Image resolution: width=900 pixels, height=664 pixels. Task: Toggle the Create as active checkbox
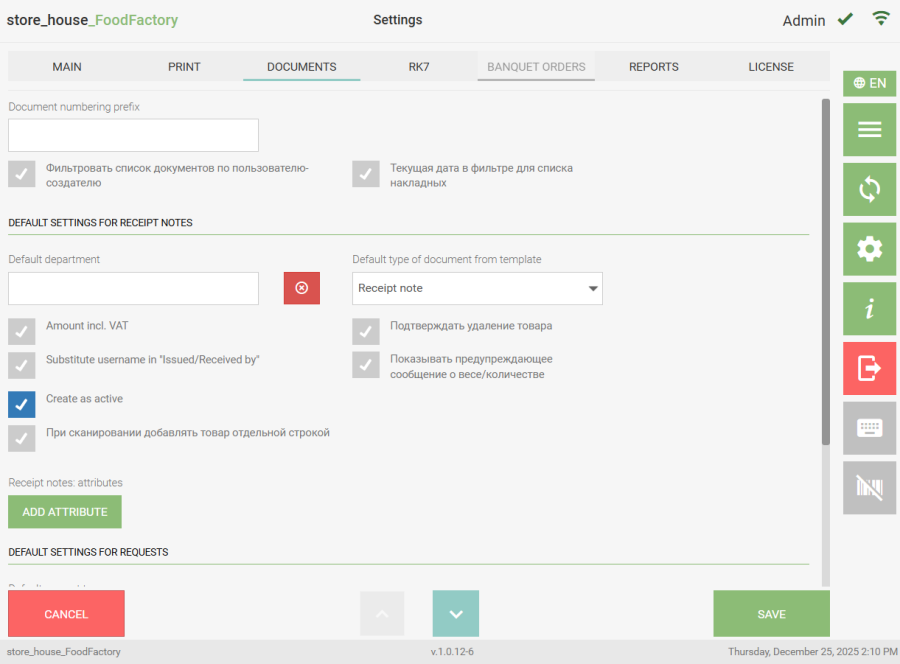point(22,404)
